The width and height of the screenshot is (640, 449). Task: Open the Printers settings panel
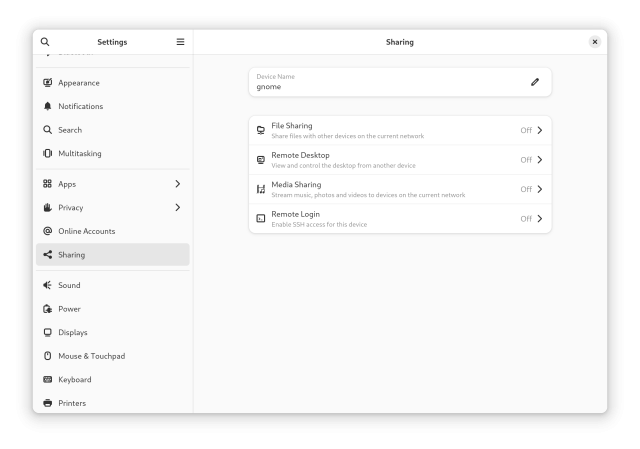[113, 403]
